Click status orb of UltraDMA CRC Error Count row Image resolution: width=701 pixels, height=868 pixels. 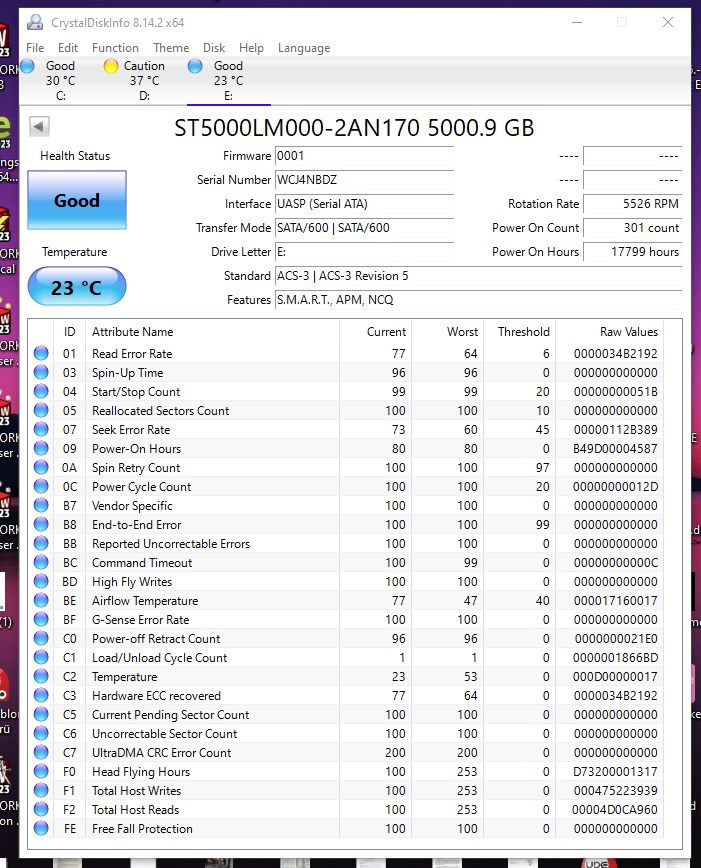point(41,752)
